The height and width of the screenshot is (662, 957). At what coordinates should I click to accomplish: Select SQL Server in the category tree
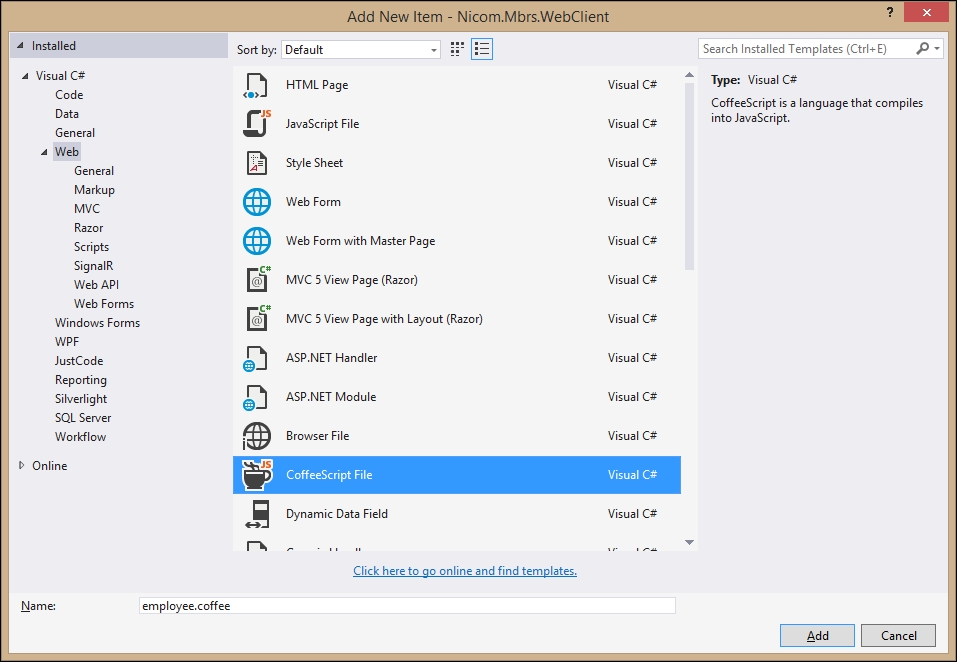tap(83, 418)
